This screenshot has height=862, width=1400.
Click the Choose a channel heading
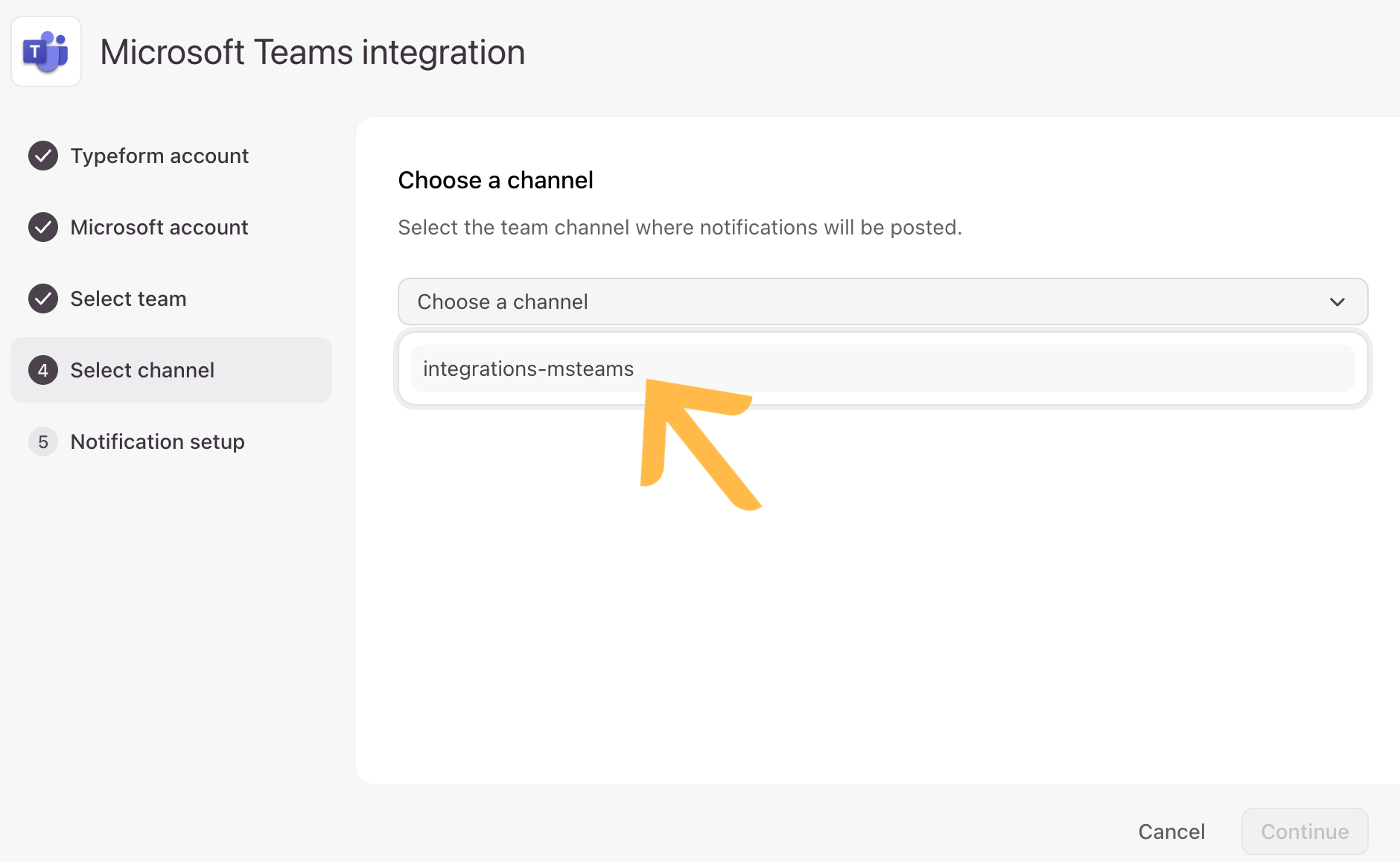(x=496, y=180)
